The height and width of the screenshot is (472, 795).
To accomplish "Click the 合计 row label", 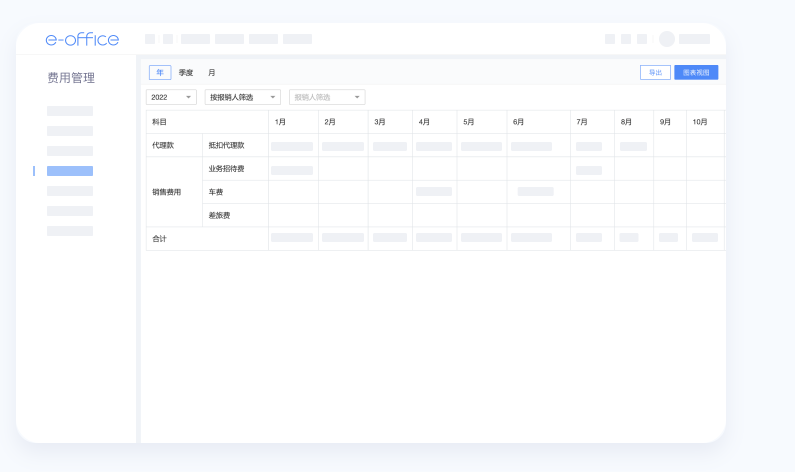I will pyautogui.click(x=160, y=239).
